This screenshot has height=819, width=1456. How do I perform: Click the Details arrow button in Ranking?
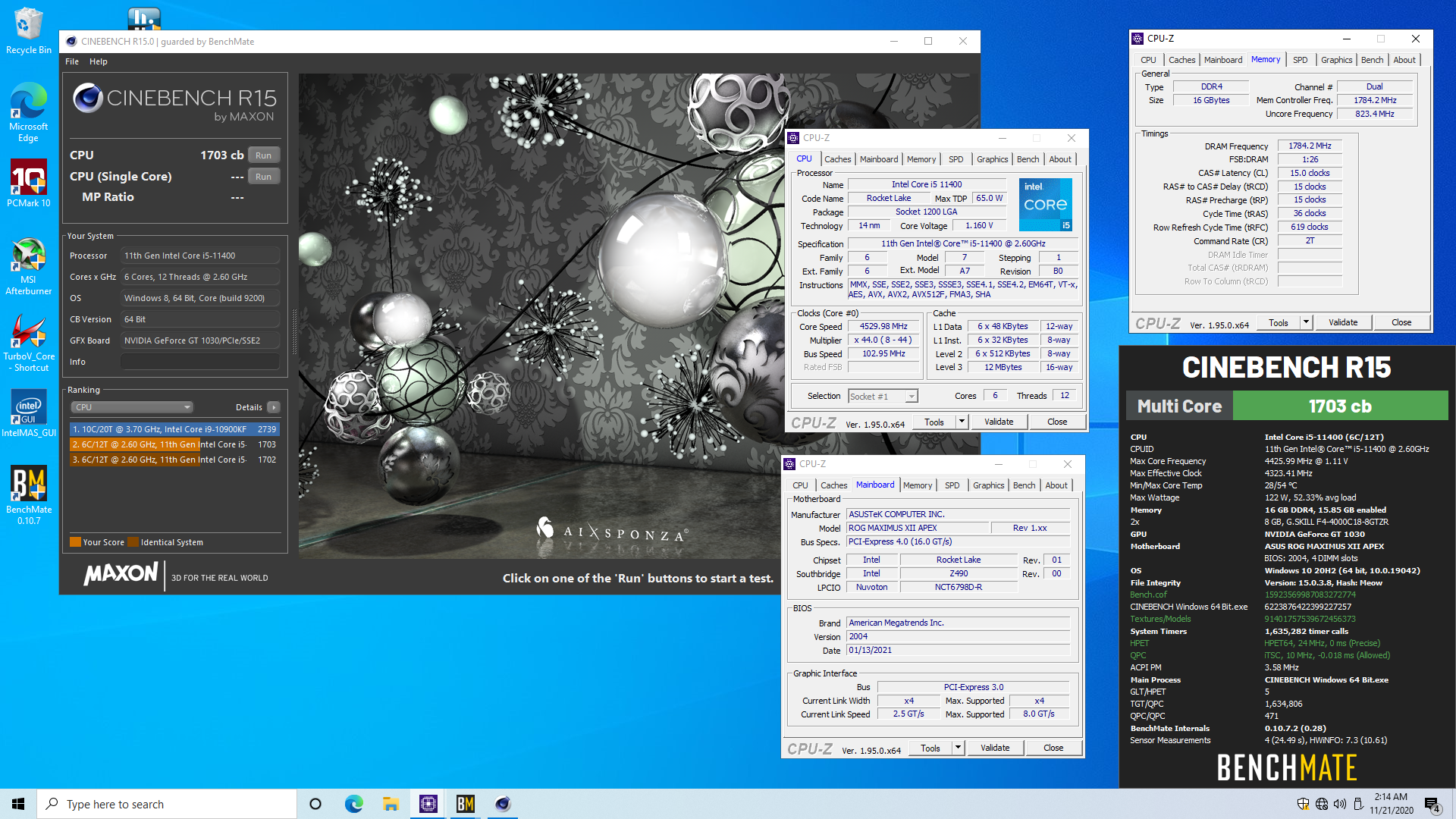coord(274,407)
